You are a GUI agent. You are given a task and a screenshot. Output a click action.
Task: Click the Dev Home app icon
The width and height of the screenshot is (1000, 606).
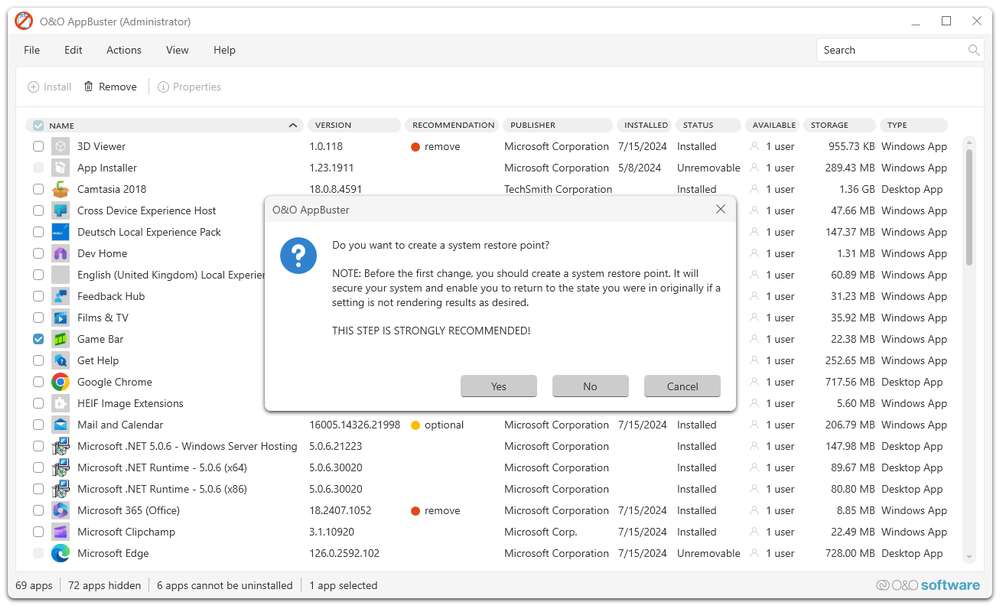click(x=60, y=253)
